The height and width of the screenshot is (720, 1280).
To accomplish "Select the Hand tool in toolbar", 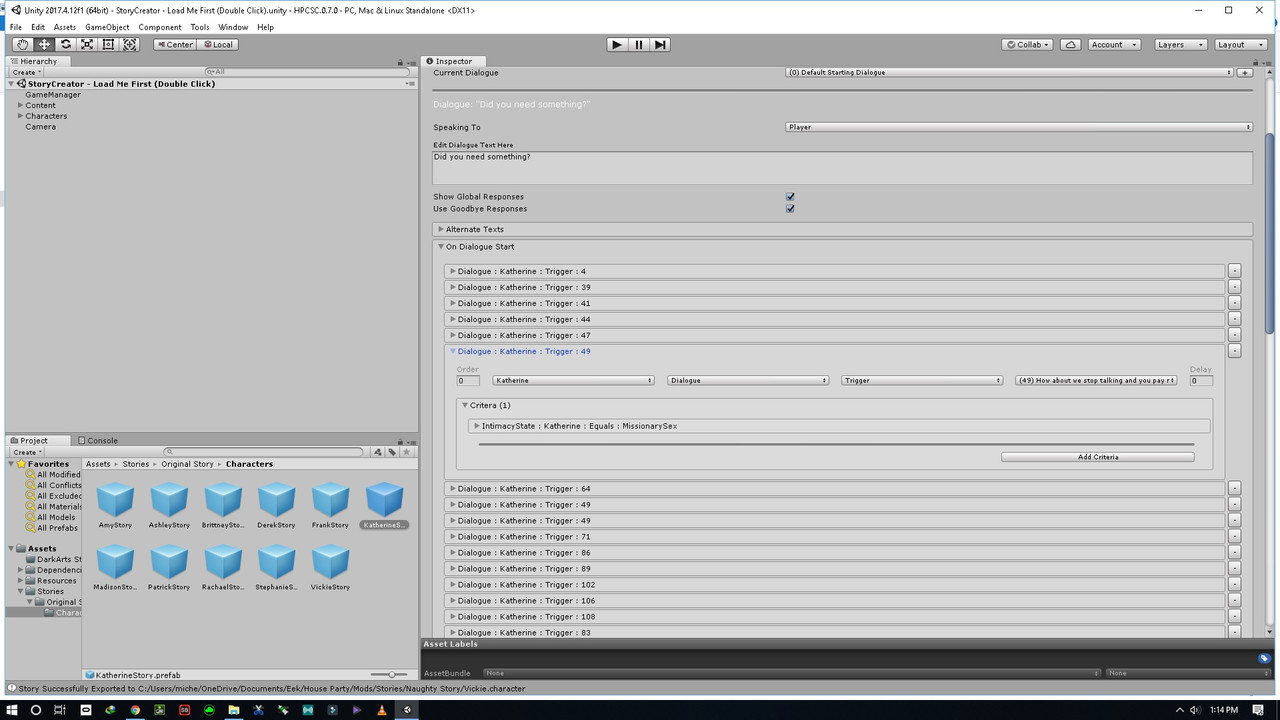I will (x=22, y=44).
